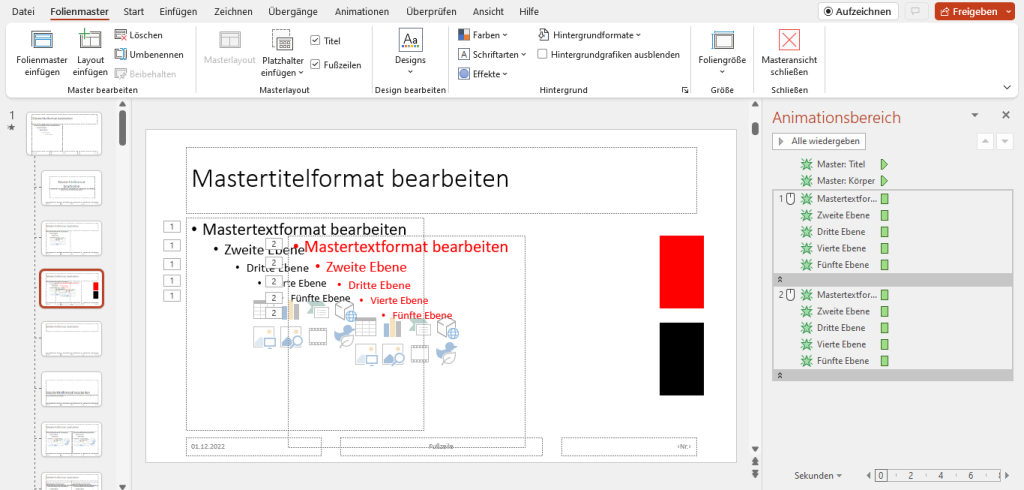This screenshot has height=490, width=1024.
Task: Enable Hintergrundgrafiken ausblenden checkbox
Action: [x=543, y=54]
